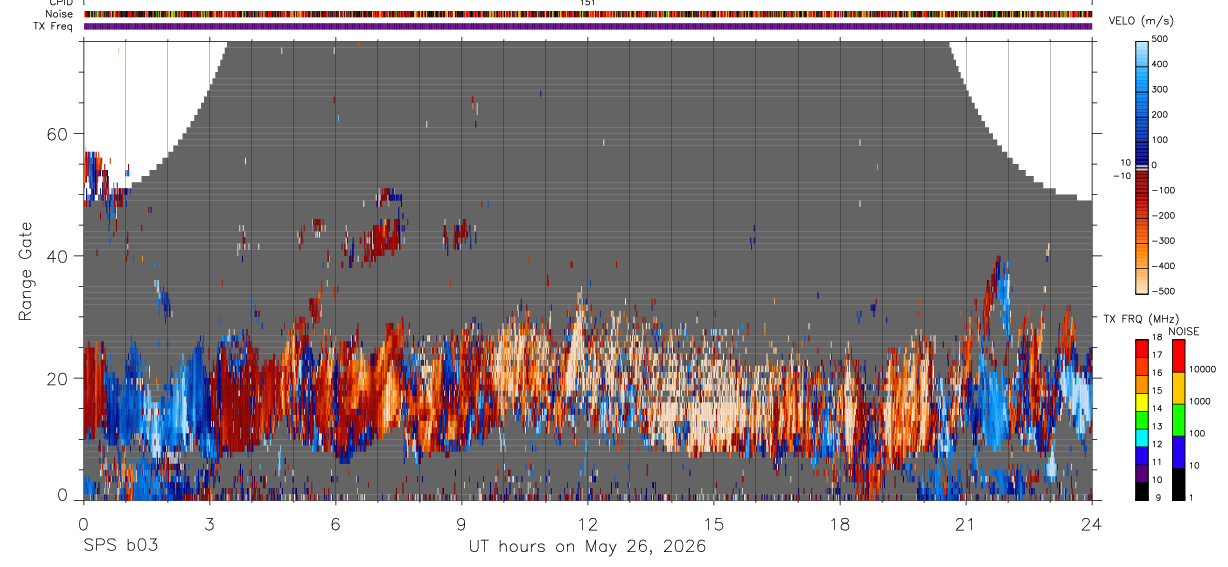Click NOISE legend value 100
The image size is (1228, 567).
pos(1198,433)
